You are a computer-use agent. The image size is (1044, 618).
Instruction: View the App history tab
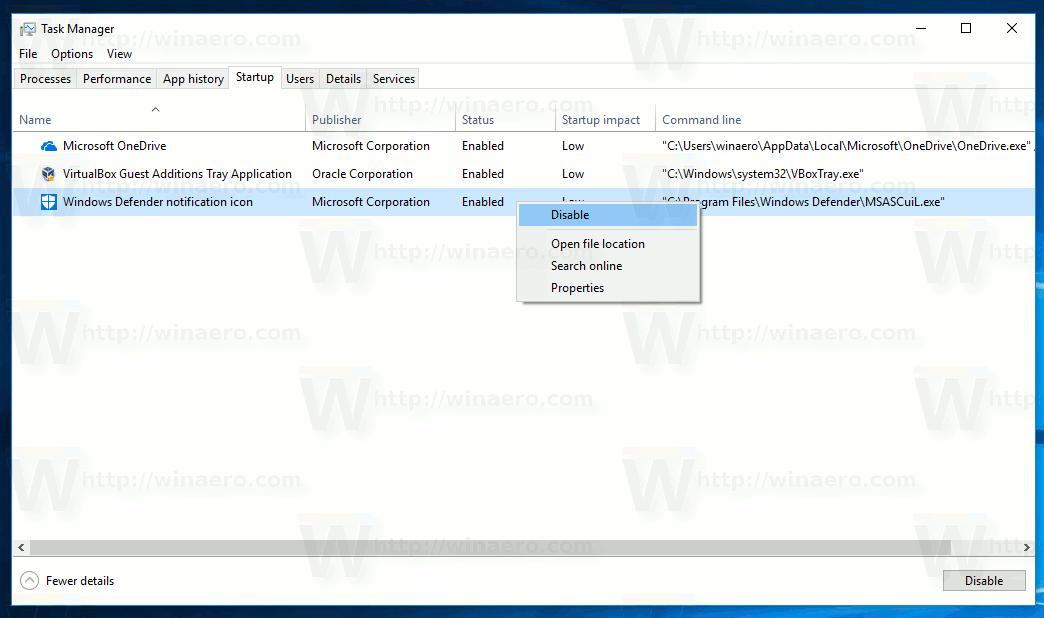(192, 78)
